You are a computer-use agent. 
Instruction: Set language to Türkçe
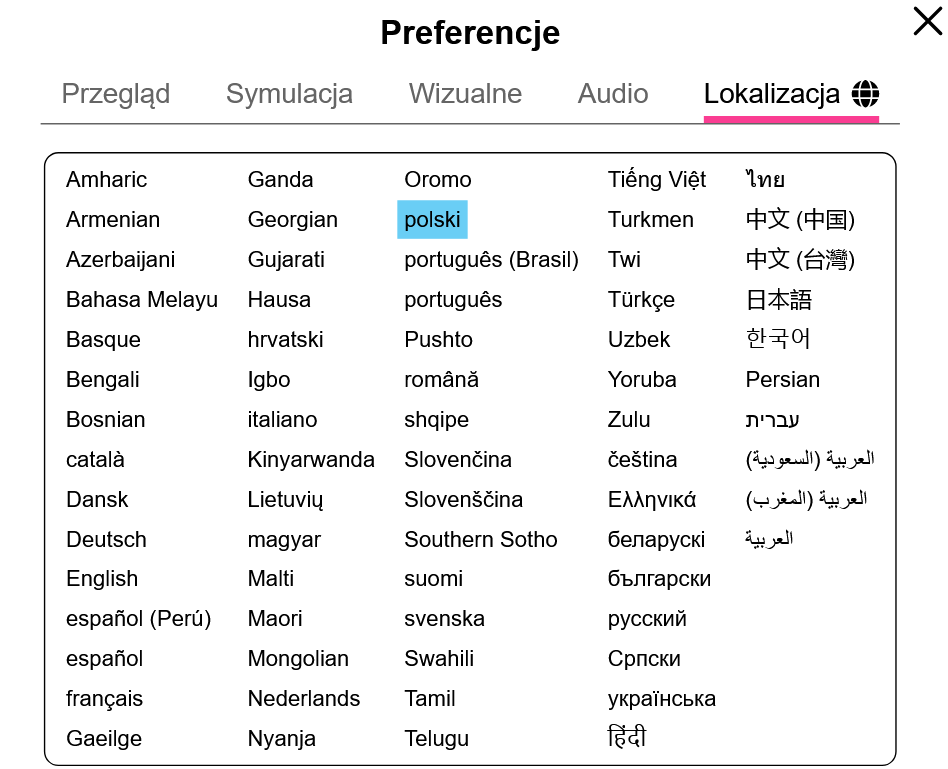641,300
